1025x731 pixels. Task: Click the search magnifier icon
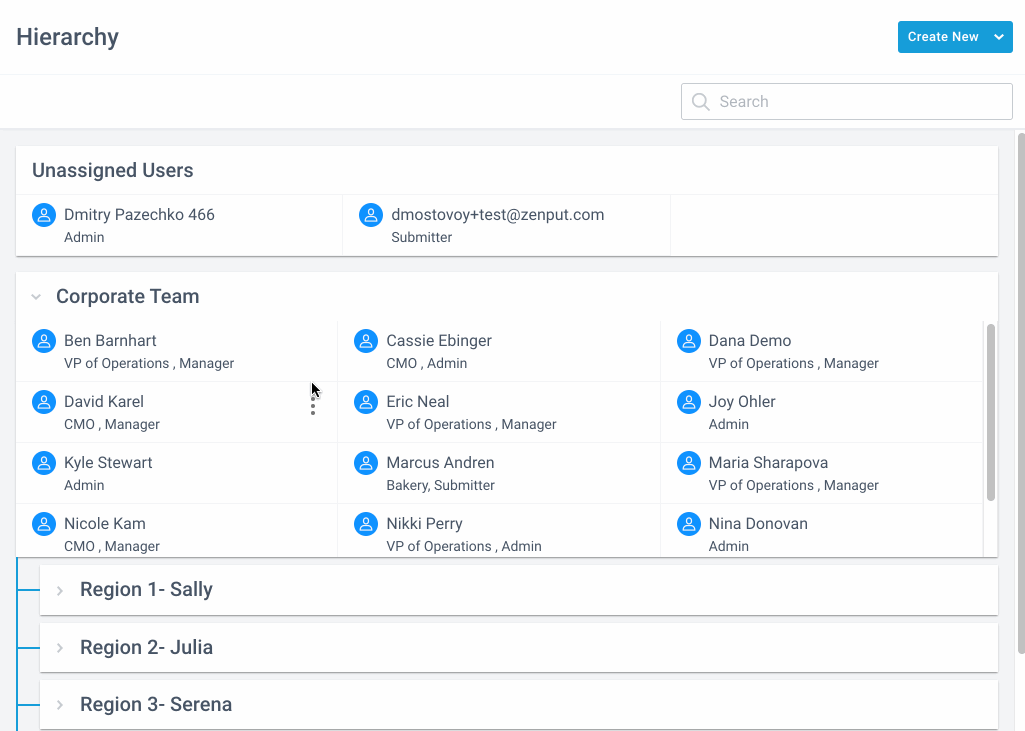[700, 101]
